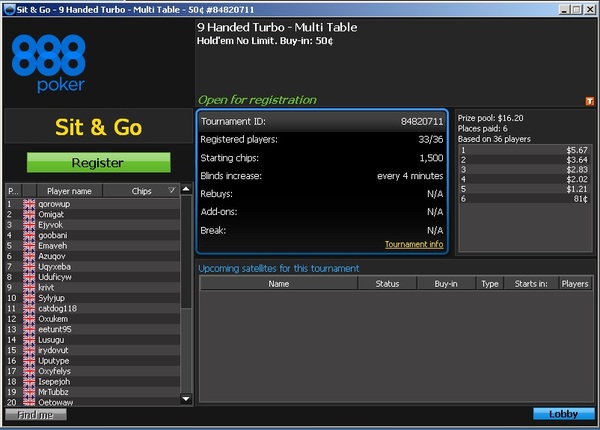The height and width of the screenshot is (430, 600).
Task: Click the poker icon in the title bar
Action: (9, 10)
